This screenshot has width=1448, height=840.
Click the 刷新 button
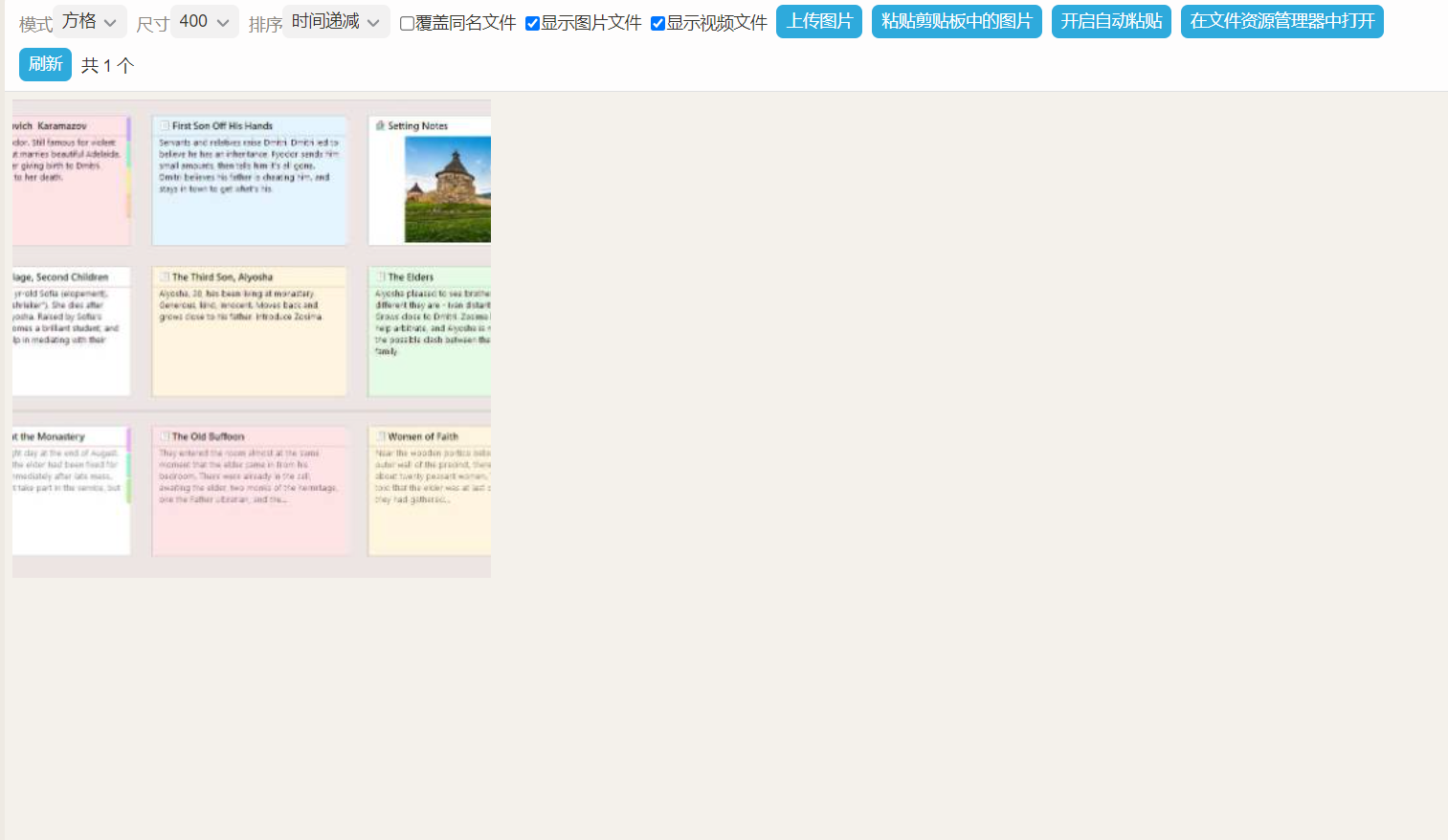coord(45,65)
